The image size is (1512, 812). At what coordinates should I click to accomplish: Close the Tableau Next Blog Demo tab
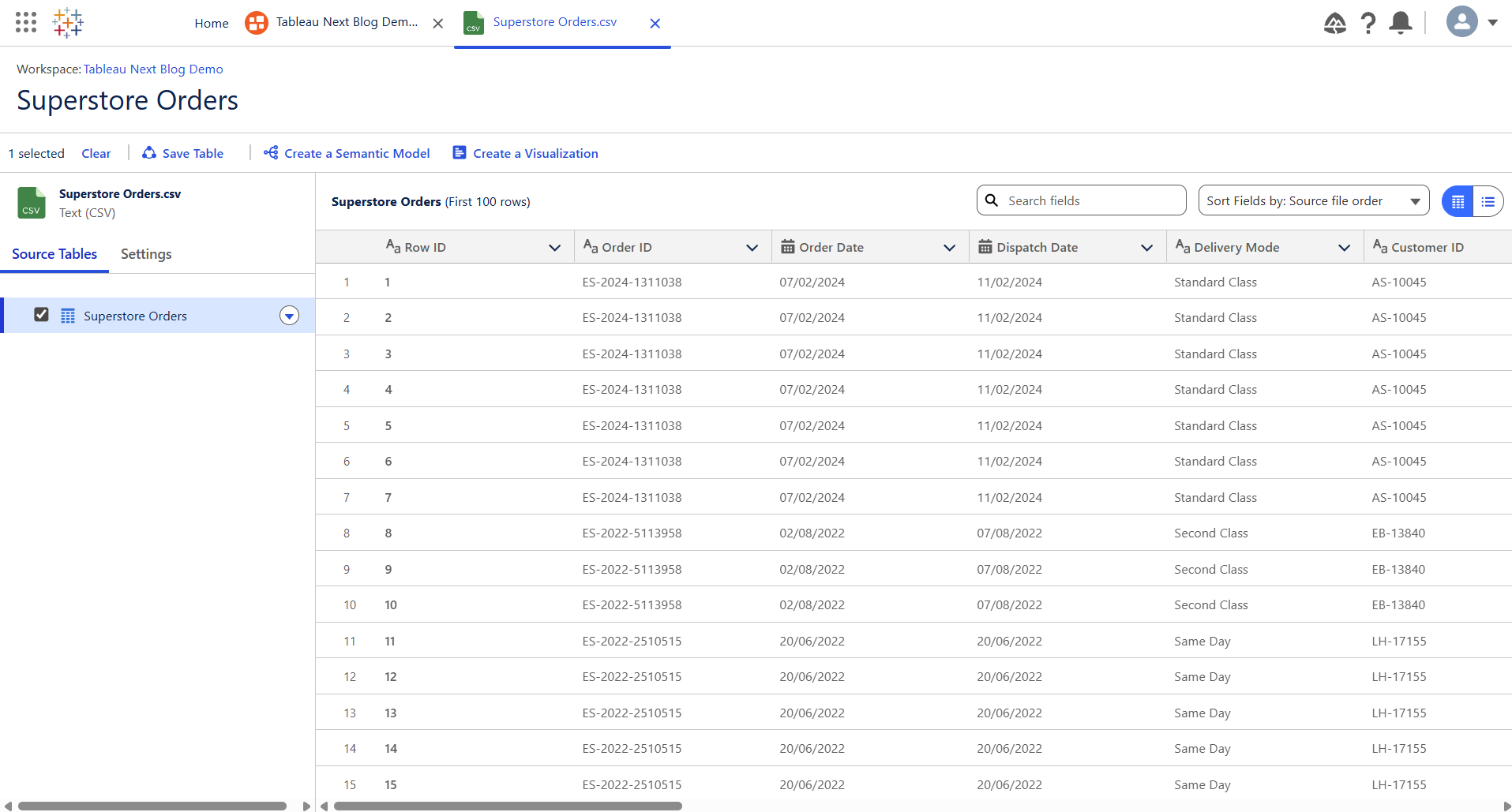click(x=438, y=24)
